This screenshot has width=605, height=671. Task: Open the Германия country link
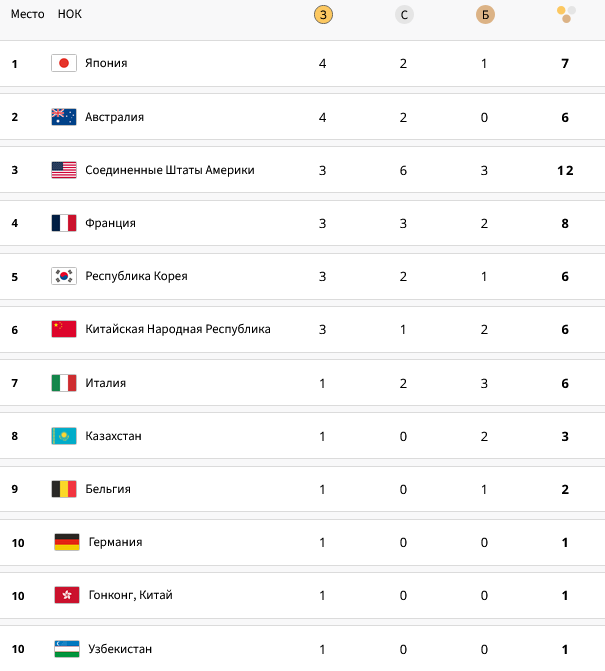[115, 542]
